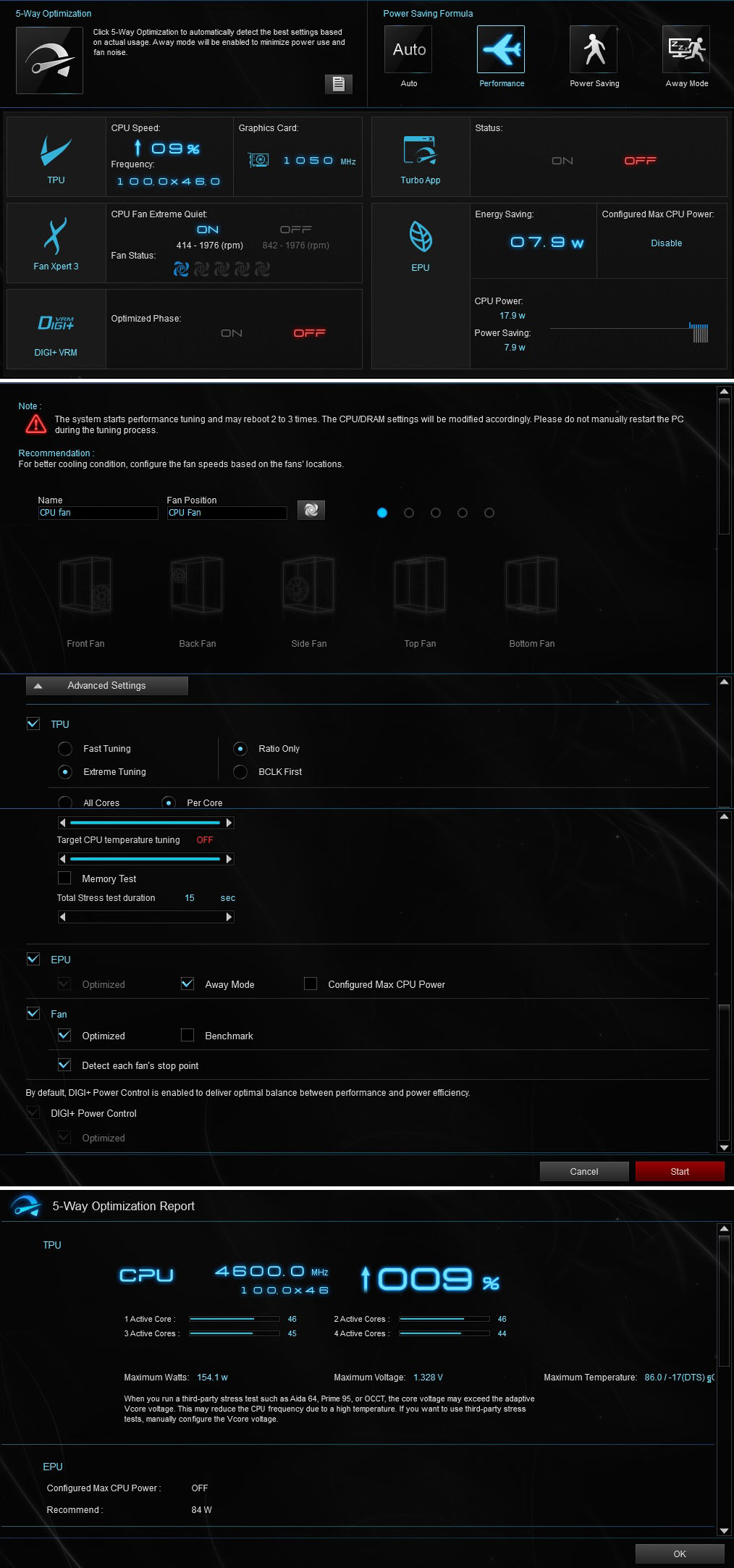This screenshot has width=734, height=1568.
Task: Click the Cancel button
Action: coord(584,1171)
